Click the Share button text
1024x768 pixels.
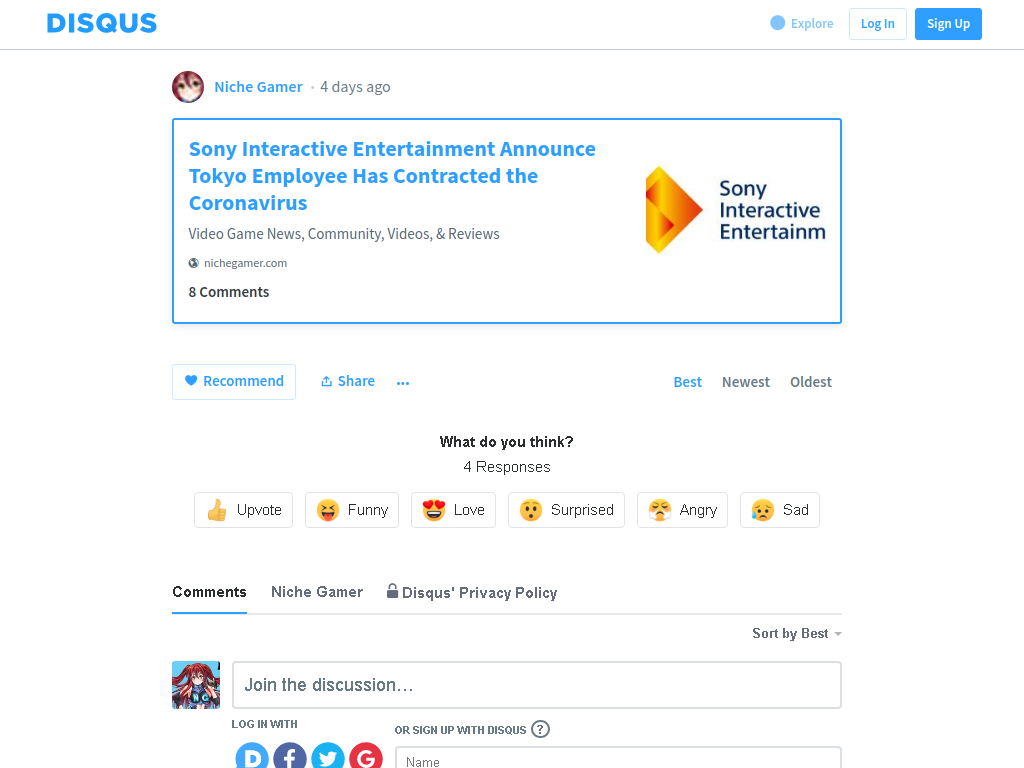tap(356, 381)
